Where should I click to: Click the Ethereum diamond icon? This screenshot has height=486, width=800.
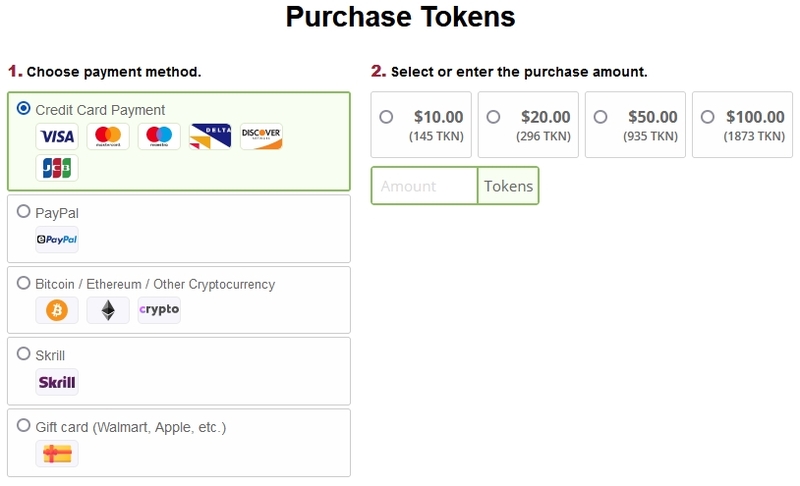(x=108, y=310)
